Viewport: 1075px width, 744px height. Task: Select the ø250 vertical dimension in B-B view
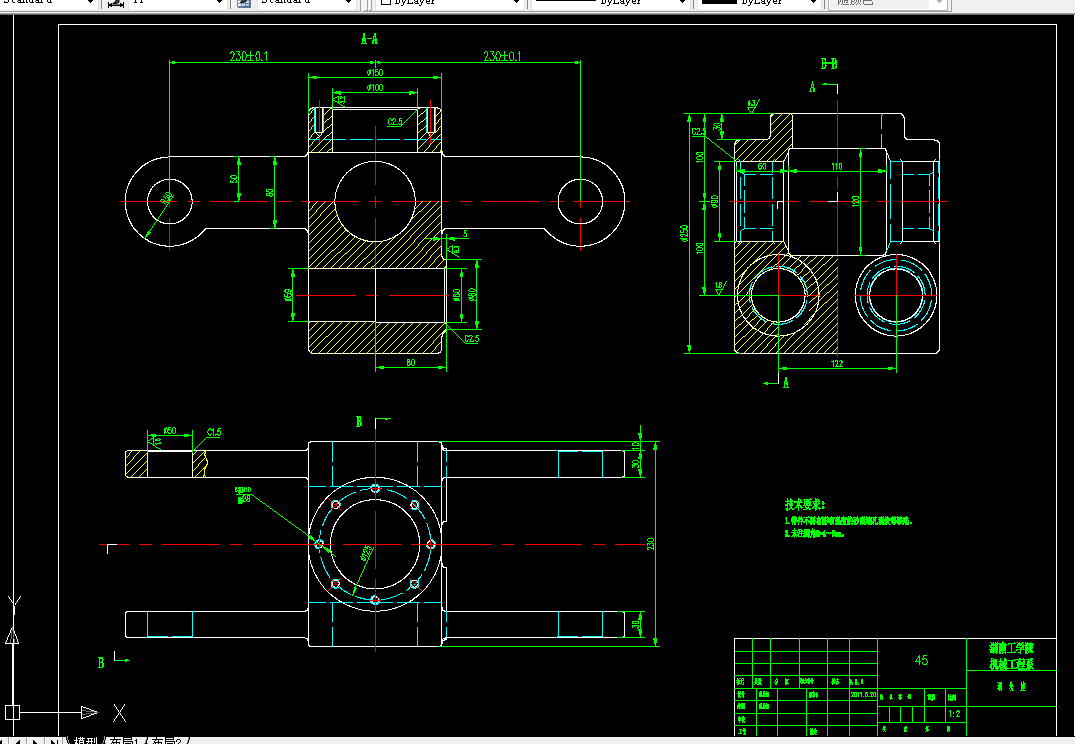684,233
